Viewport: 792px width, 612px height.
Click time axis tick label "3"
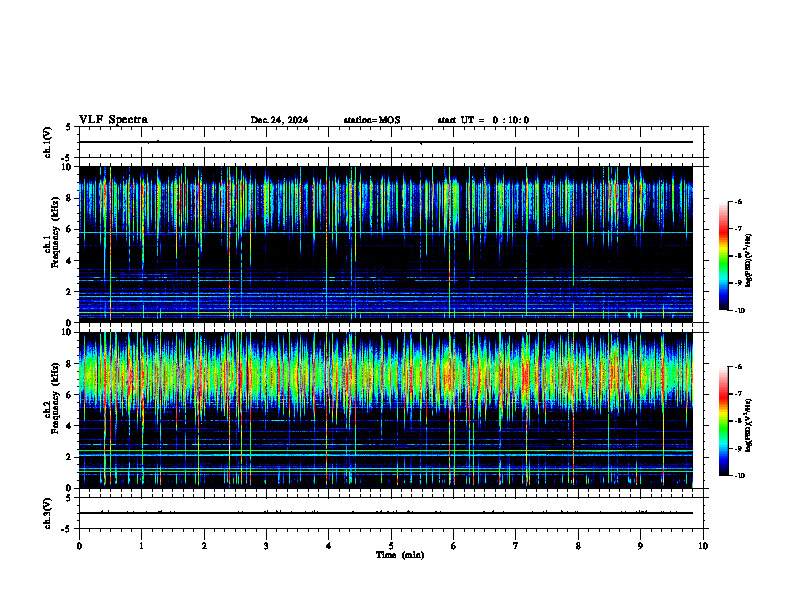pyautogui.click(x=266, y=546)
